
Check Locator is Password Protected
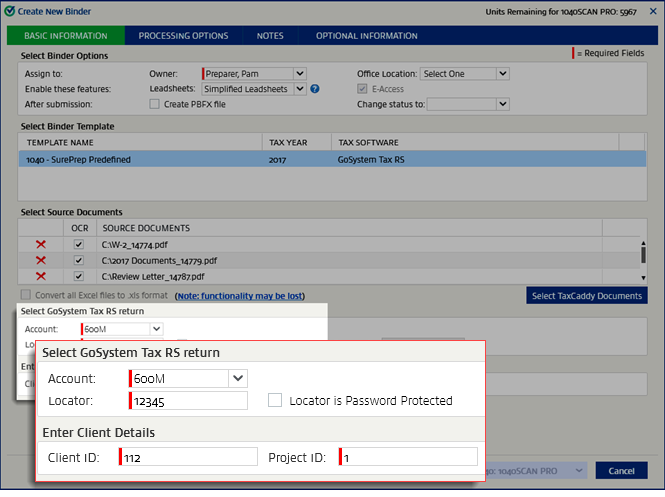(275, 400)
